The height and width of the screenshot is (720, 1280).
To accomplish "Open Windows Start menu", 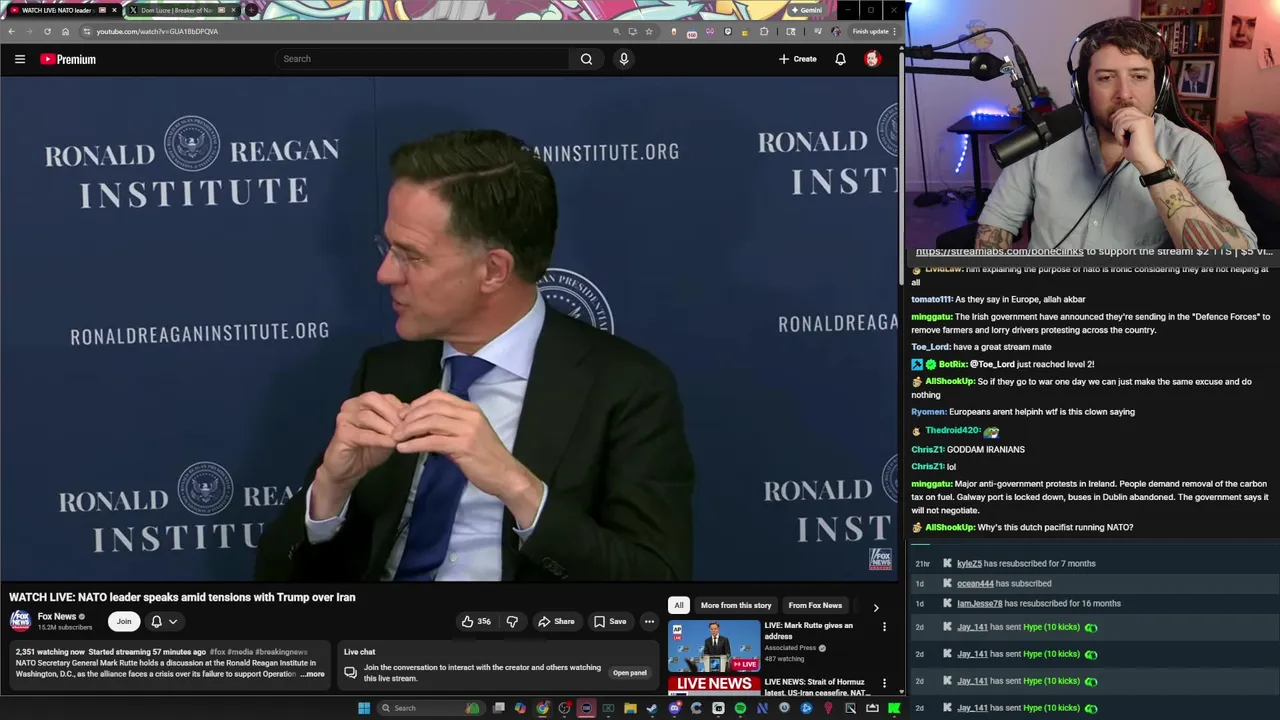I will (364, 708).
